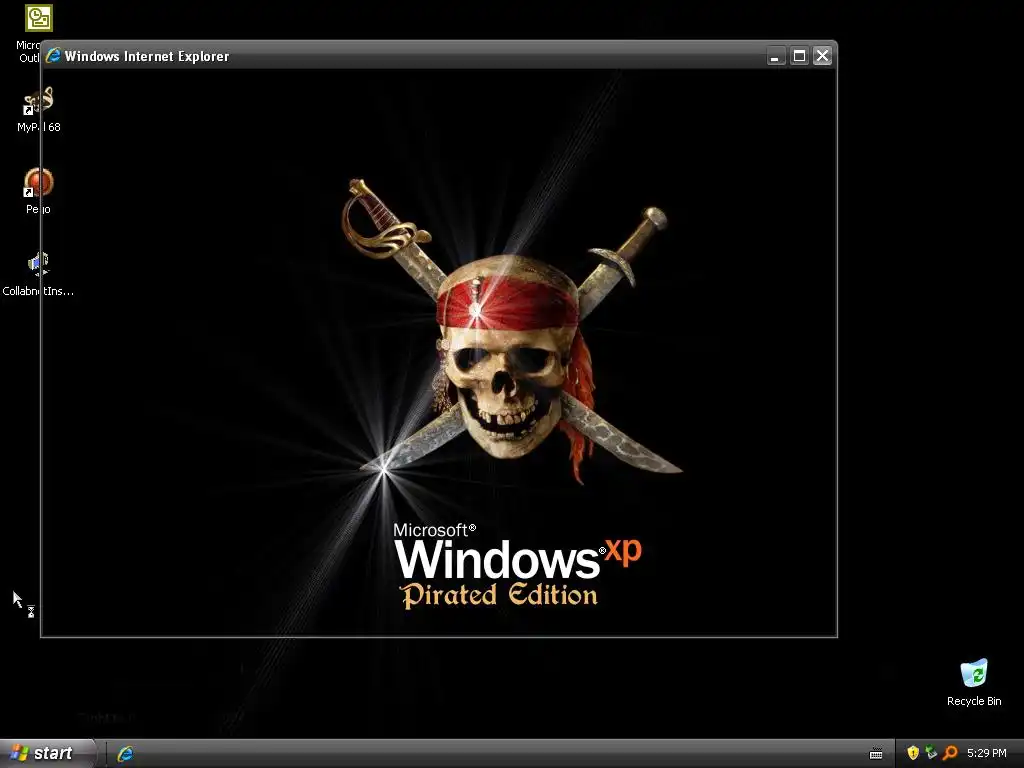Click the orange magnifier tray icon
The width and height of the screenshot is (1024, 768).
pyautogui.click(x=950, y=753)
